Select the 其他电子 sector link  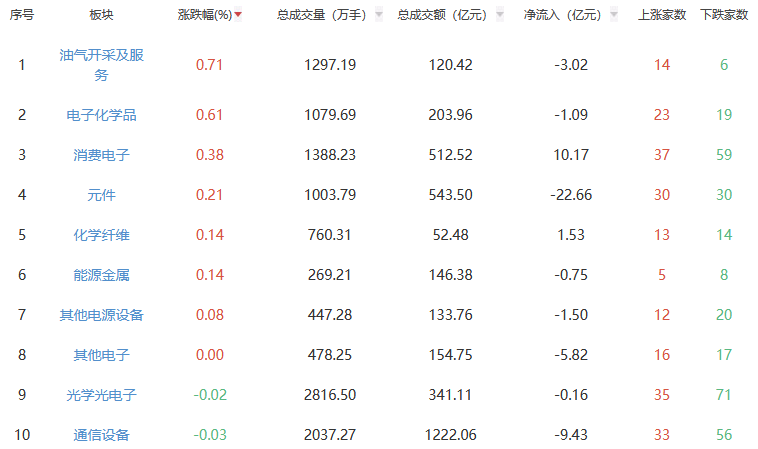pos(101,355)
